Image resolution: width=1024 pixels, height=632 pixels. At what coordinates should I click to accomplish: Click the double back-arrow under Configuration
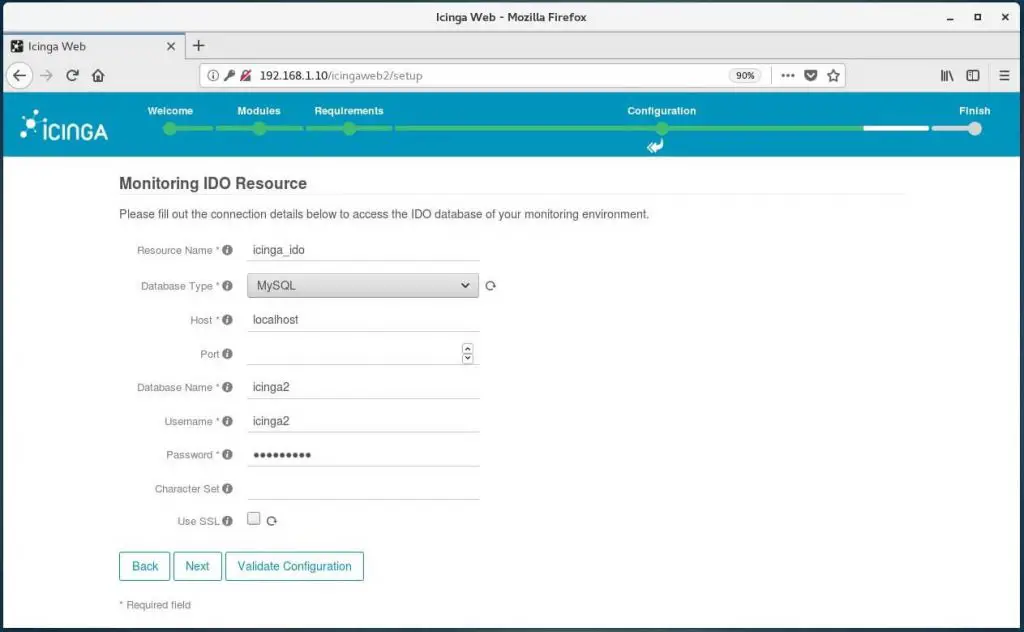click(x=655, y=146)
